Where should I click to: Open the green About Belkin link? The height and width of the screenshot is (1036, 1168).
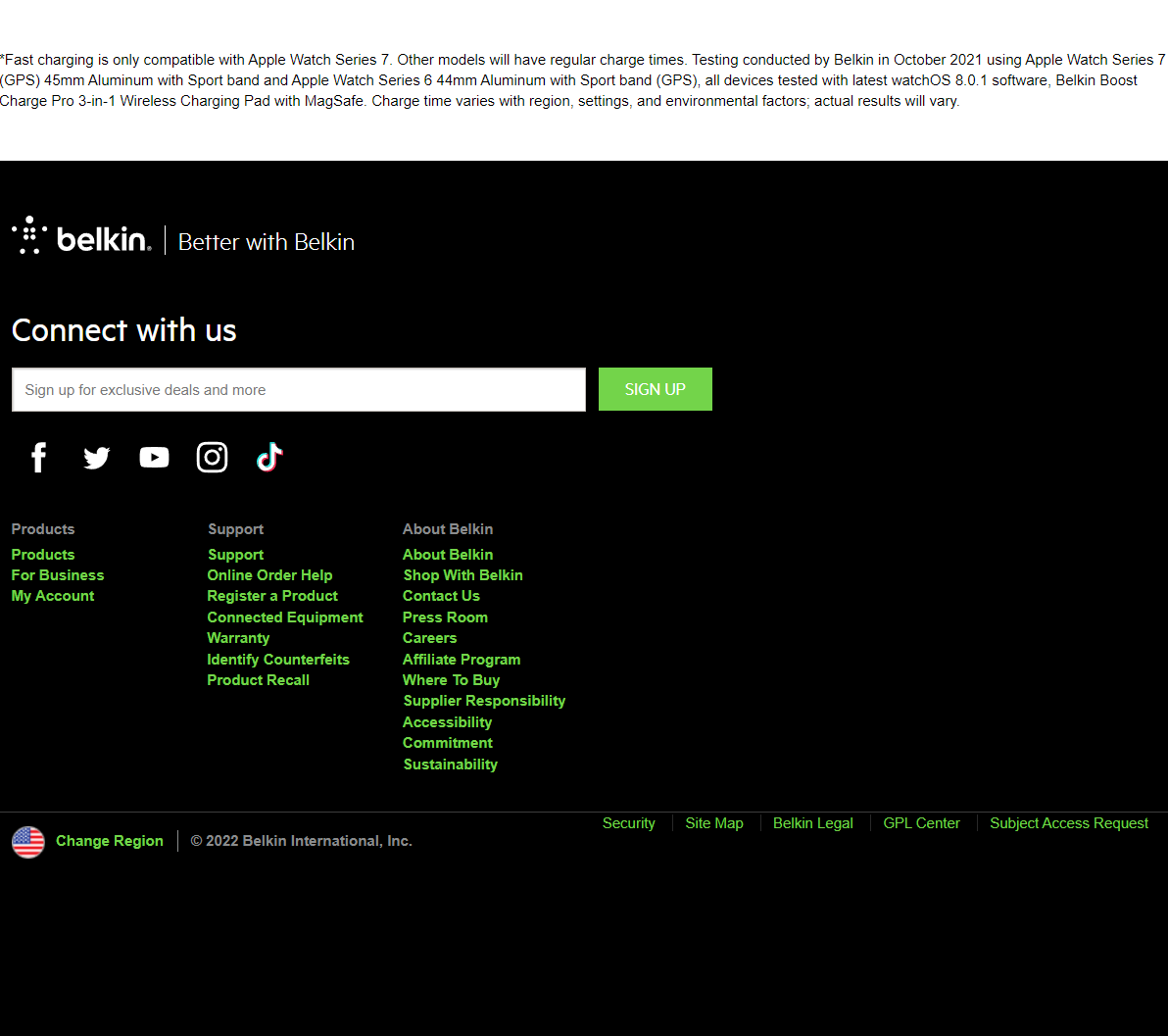448,555
